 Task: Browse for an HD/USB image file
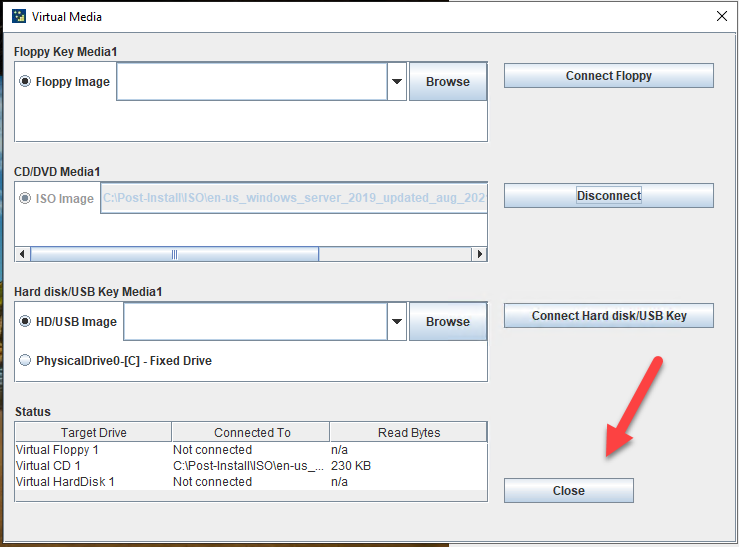click(447, 322)
